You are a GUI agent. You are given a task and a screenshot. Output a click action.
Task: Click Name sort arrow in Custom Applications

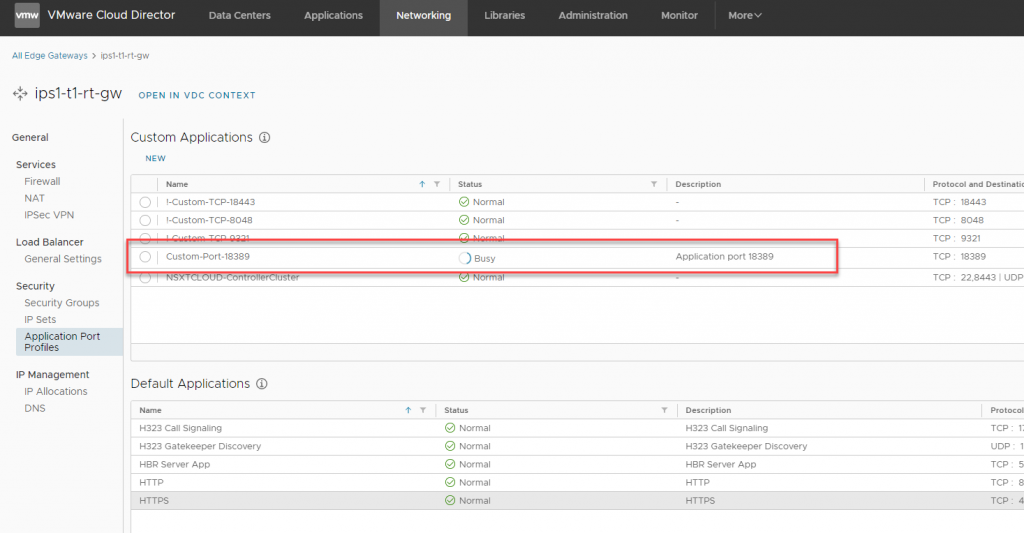(x=422, y=185)
